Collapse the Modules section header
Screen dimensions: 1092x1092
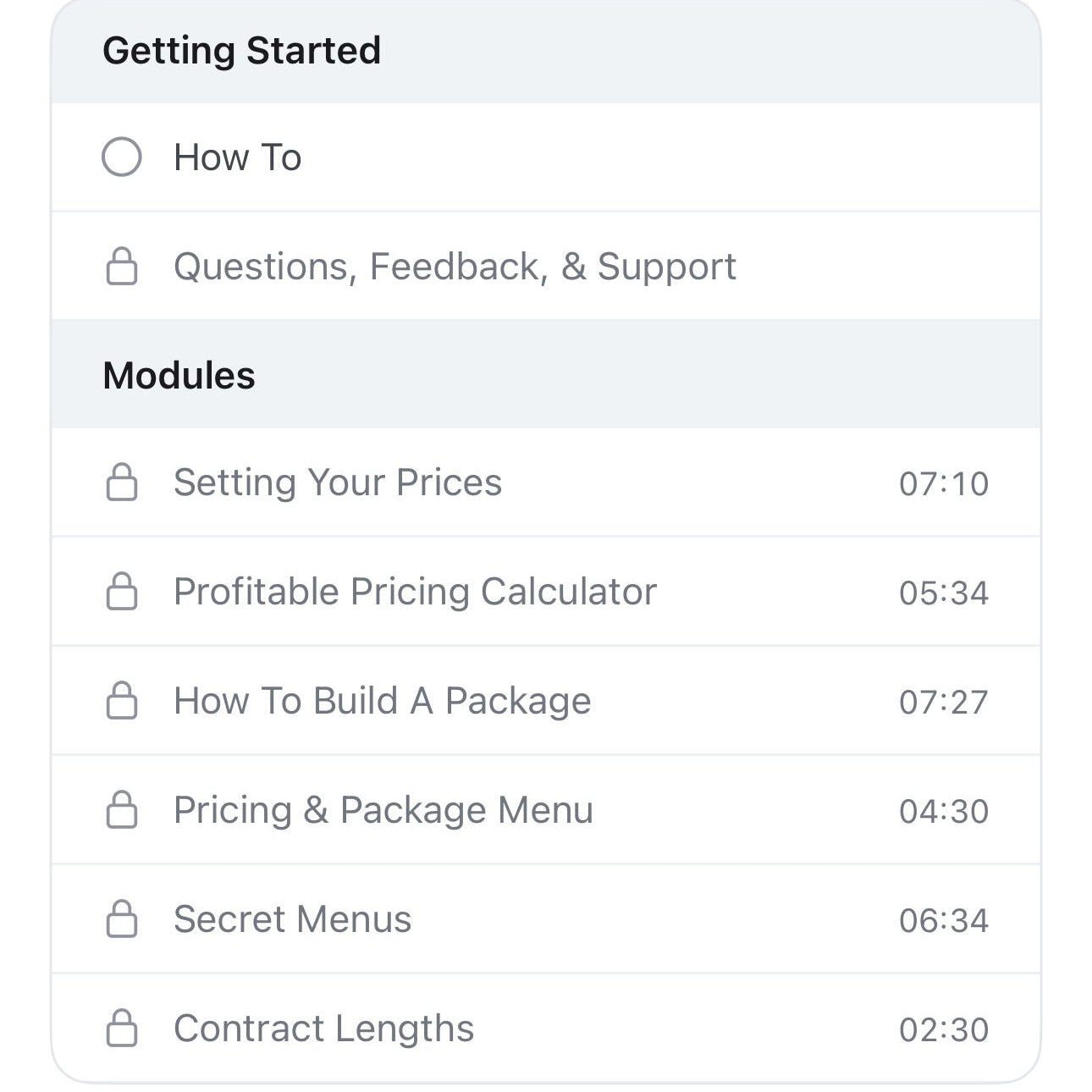click(x=179, y=374)
